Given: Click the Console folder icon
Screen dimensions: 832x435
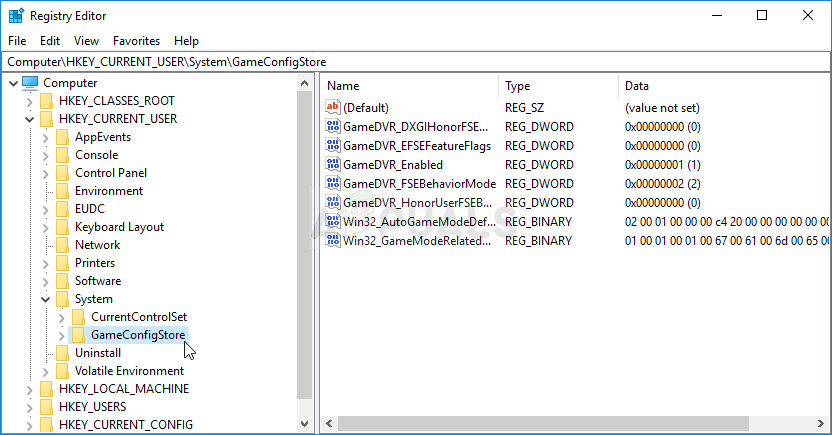Looking at the screenshot, I should coord(63,155).
